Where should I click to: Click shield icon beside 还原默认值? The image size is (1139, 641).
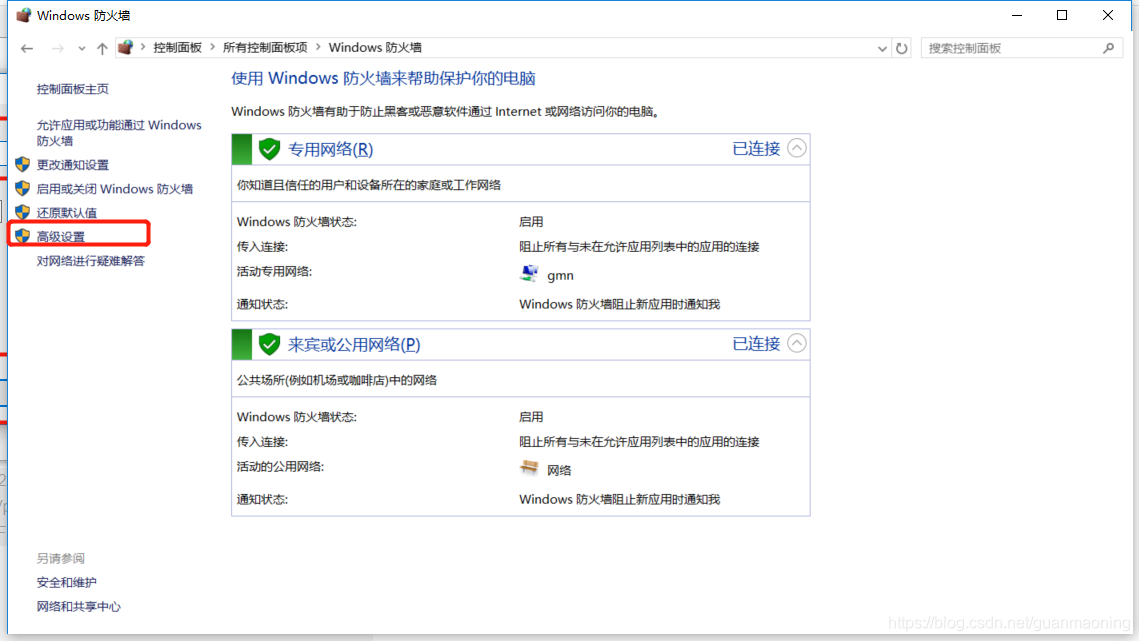coord(23,212)
